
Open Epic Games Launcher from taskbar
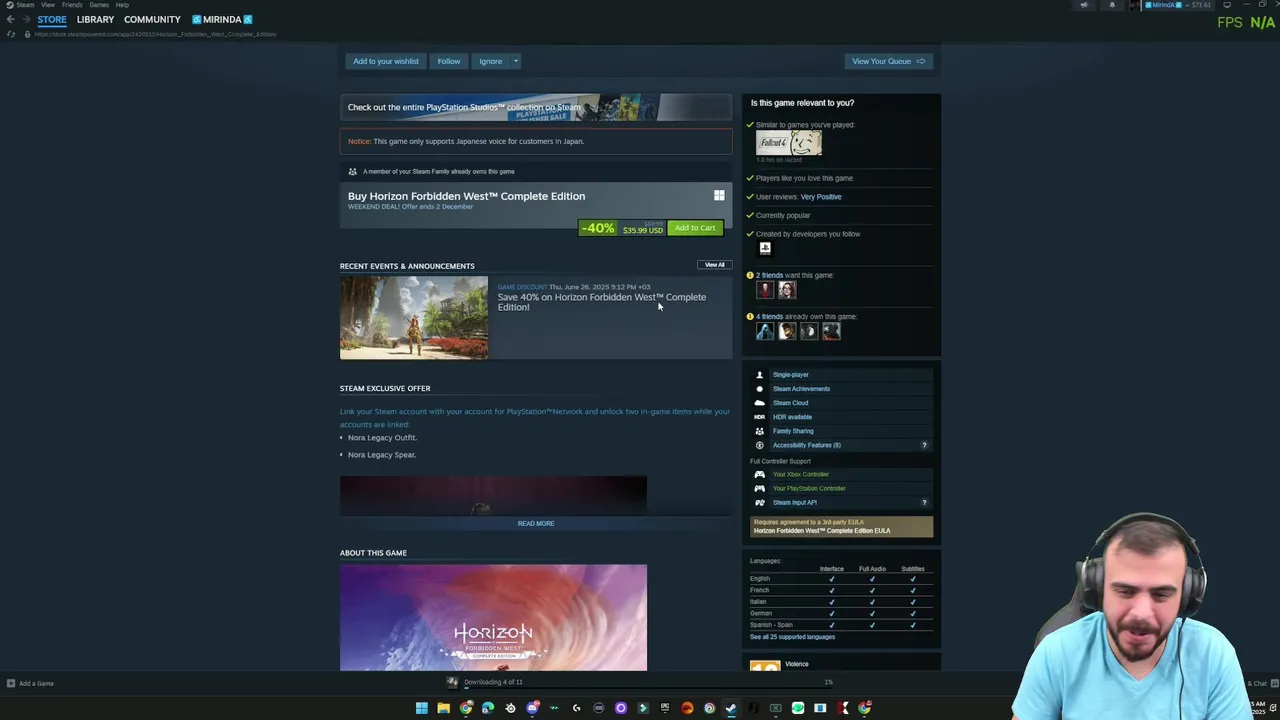coord(664,708)
